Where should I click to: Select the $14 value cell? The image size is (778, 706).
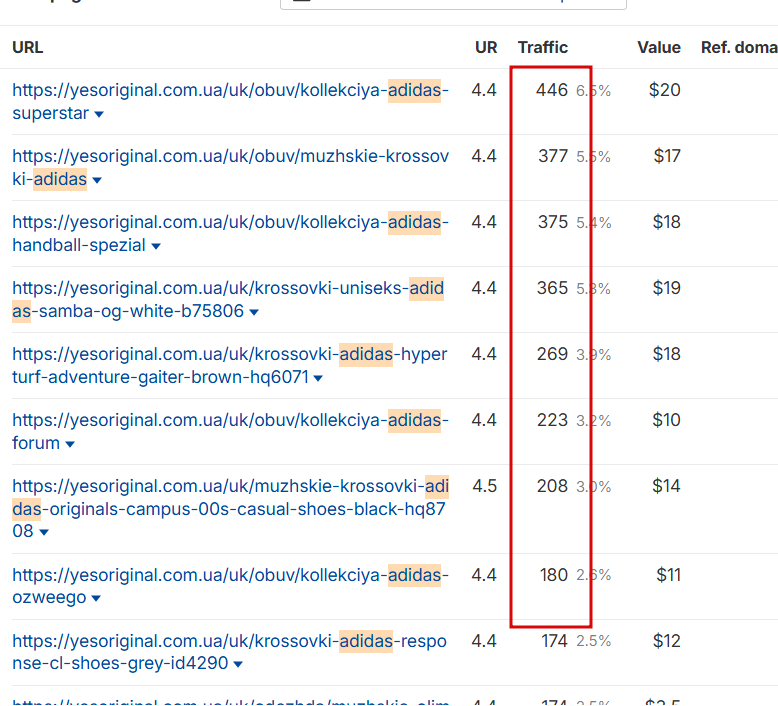[666, 486]
